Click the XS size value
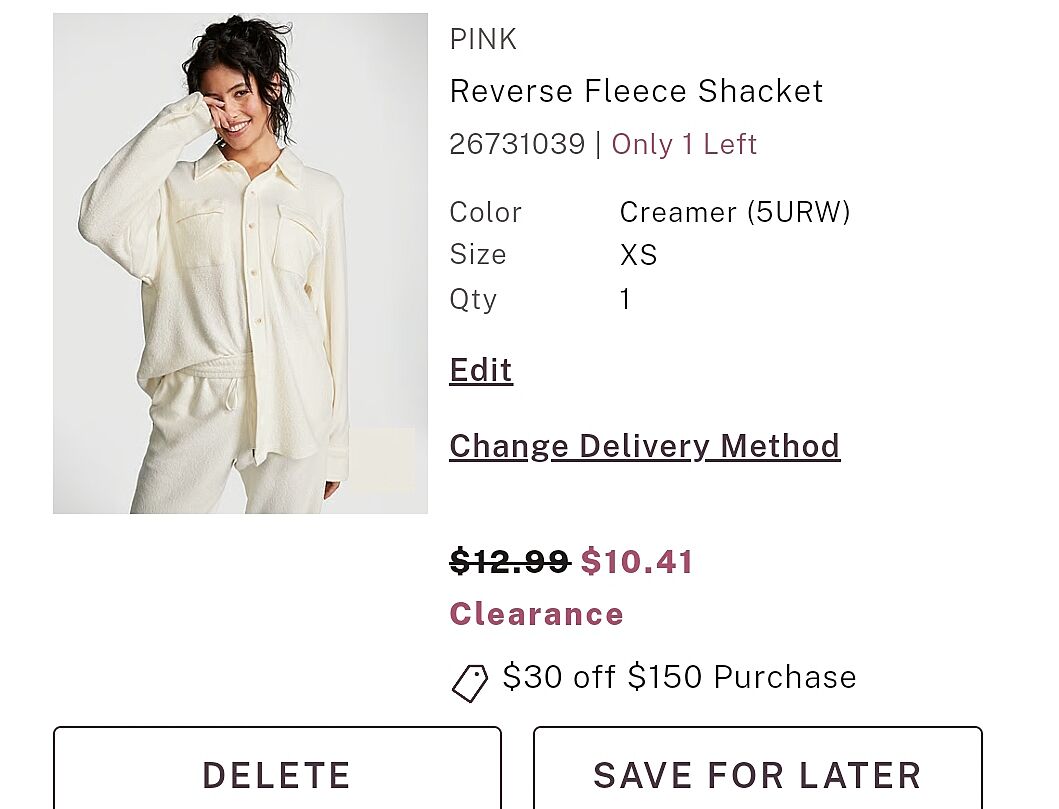Screen dimensions: 1059x809 click(638, 255)
